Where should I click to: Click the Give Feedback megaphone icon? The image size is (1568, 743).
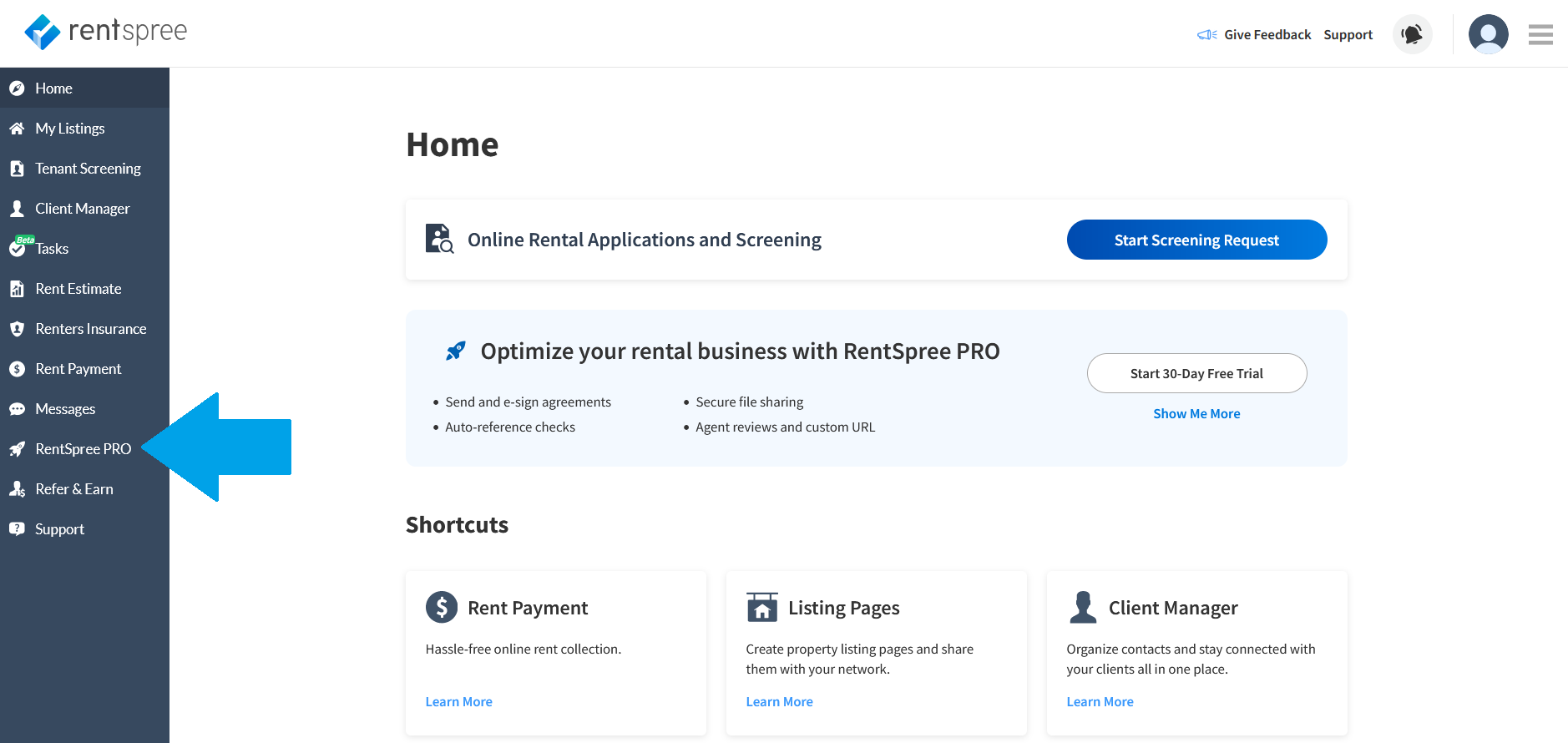pos(1206,35)
